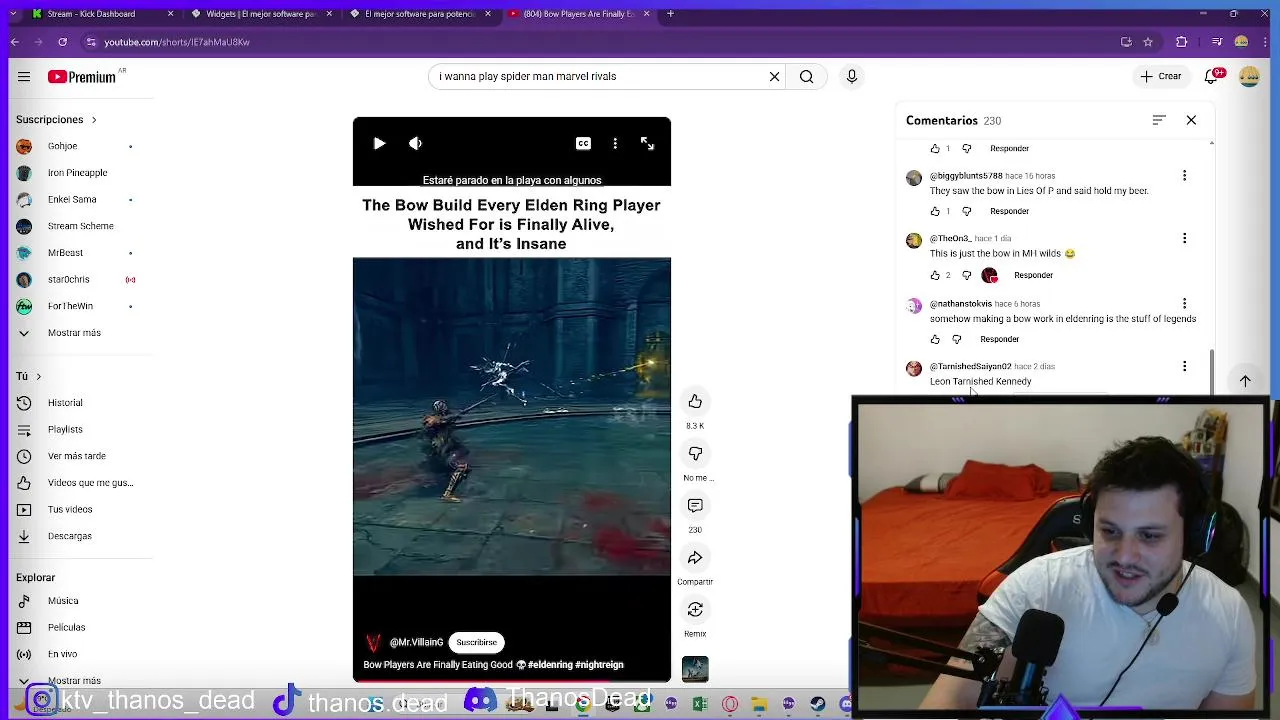
Task: Open browser extensions puzzle icon
Action: click(x=1181, y=42)
